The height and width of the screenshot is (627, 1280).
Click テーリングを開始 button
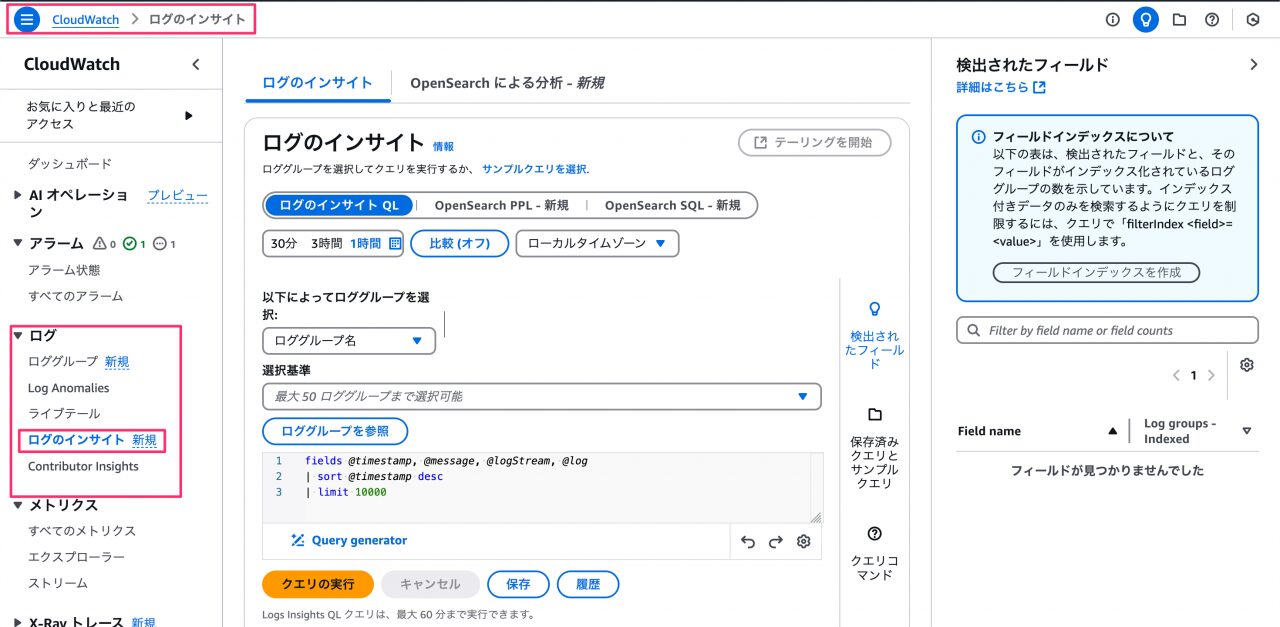click(814, 143)
